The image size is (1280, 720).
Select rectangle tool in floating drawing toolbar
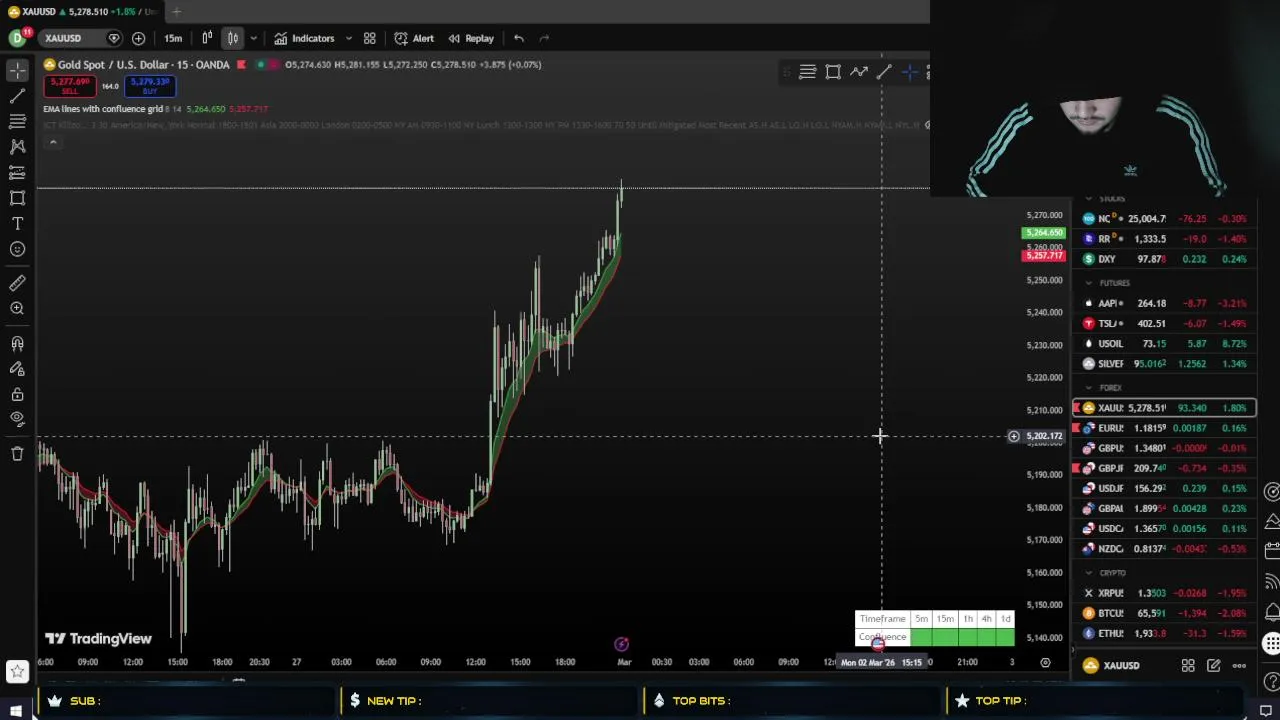pos(833,72)
